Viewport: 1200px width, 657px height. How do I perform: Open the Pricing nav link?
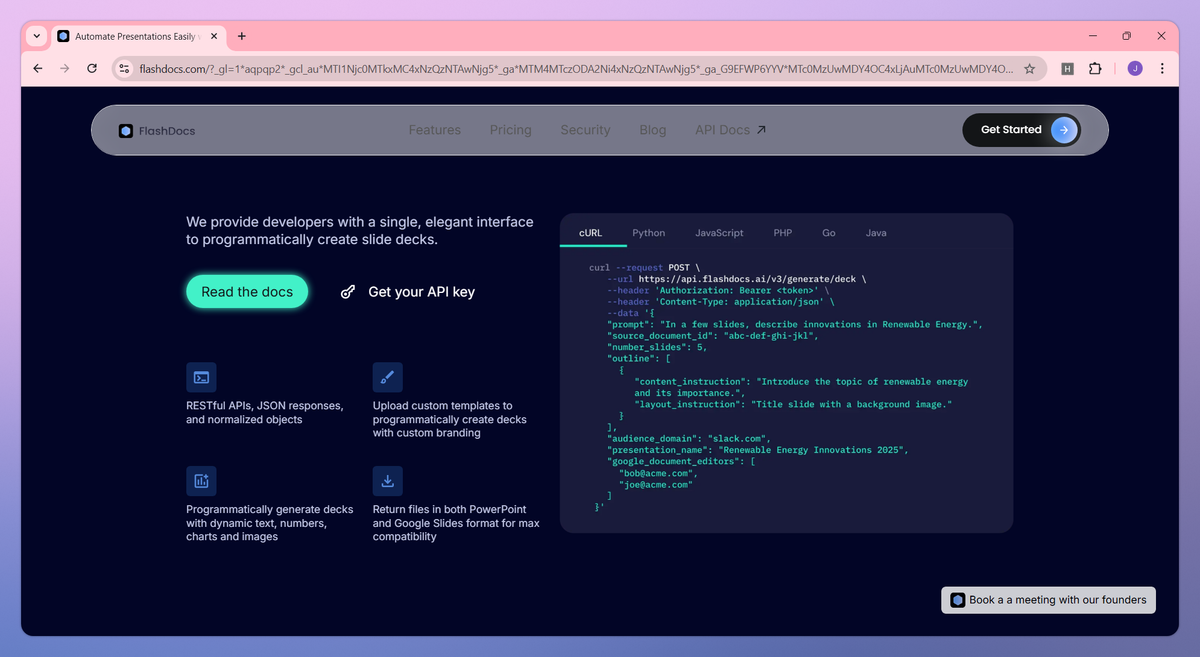[x=511, y=130]
